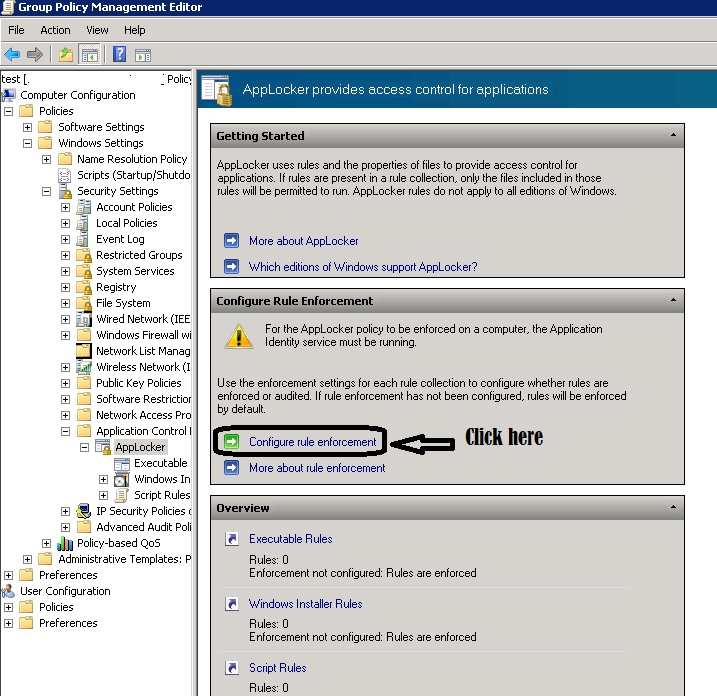Click the green Configure rule enforcement arrow icon
The image size is (717, 696).
[x=231, y=441]
